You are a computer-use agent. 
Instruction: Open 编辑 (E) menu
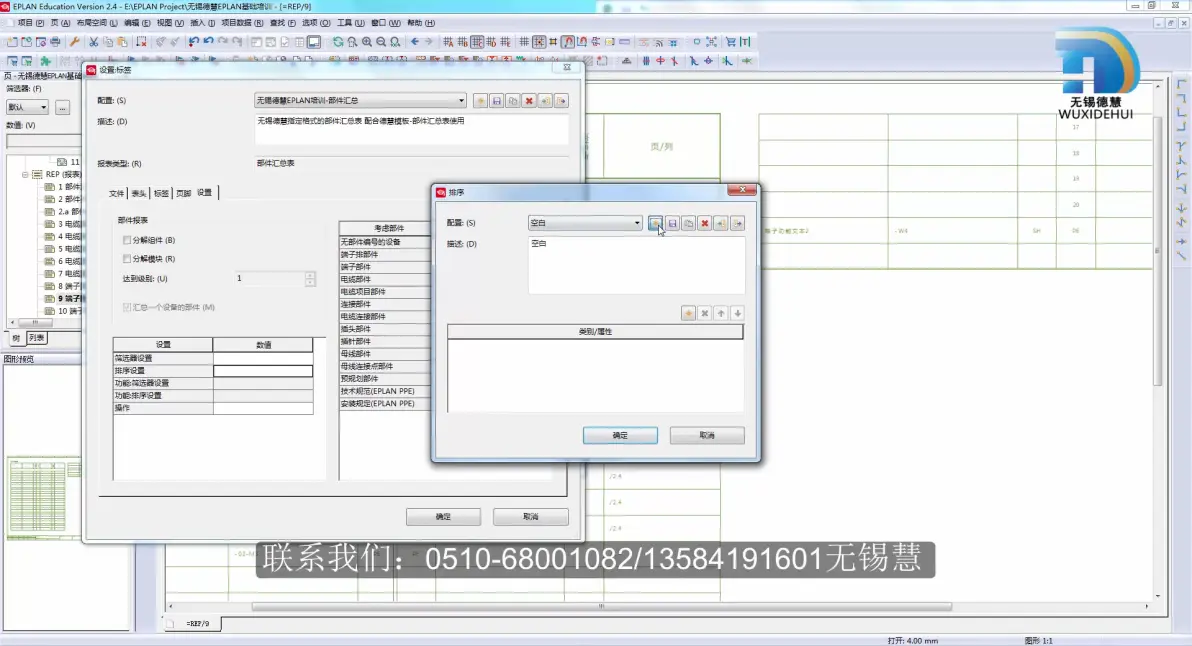pos(137,23)
